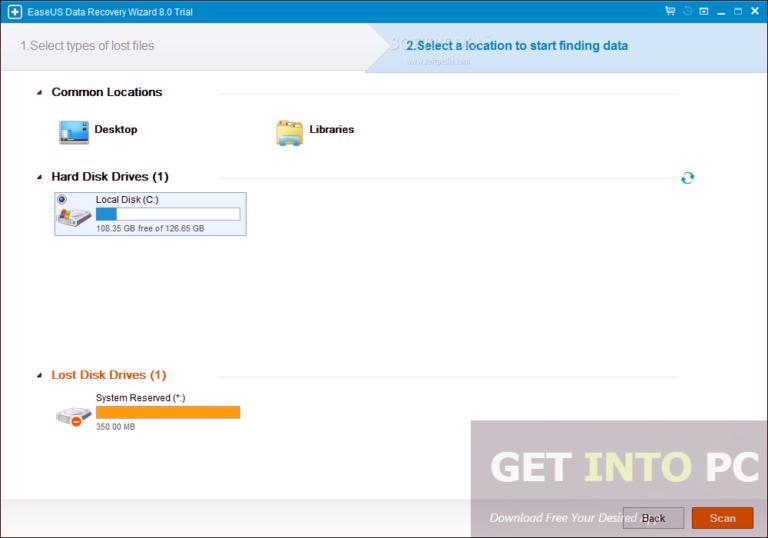The height and width of the screenshot is (538, 768).
Task: Click the 350.00 MB size text
Action: tap(116, 427)
